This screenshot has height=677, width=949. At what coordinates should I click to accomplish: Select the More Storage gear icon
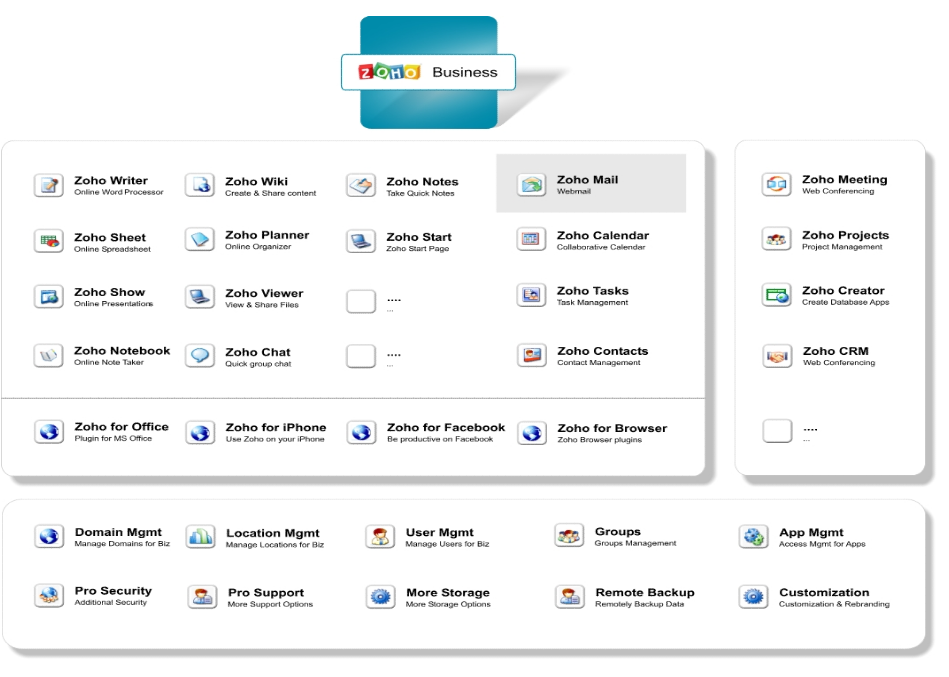pos(381,597)
